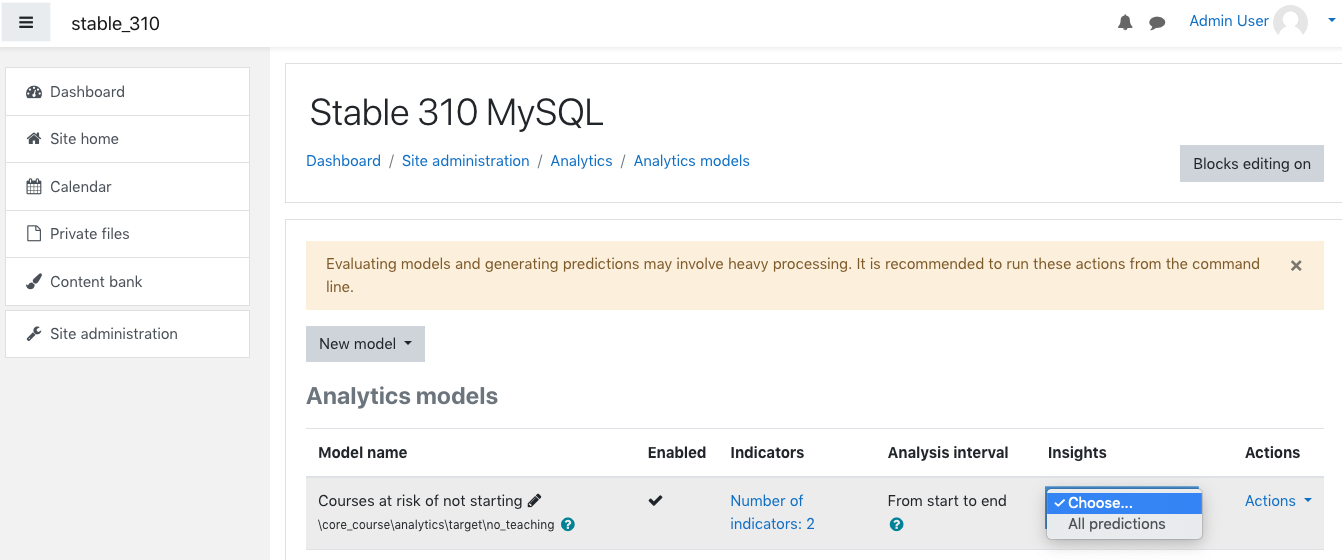Go to Site administration breadcrumb
Screen dimensions: 1342x560
pos(465,161)
